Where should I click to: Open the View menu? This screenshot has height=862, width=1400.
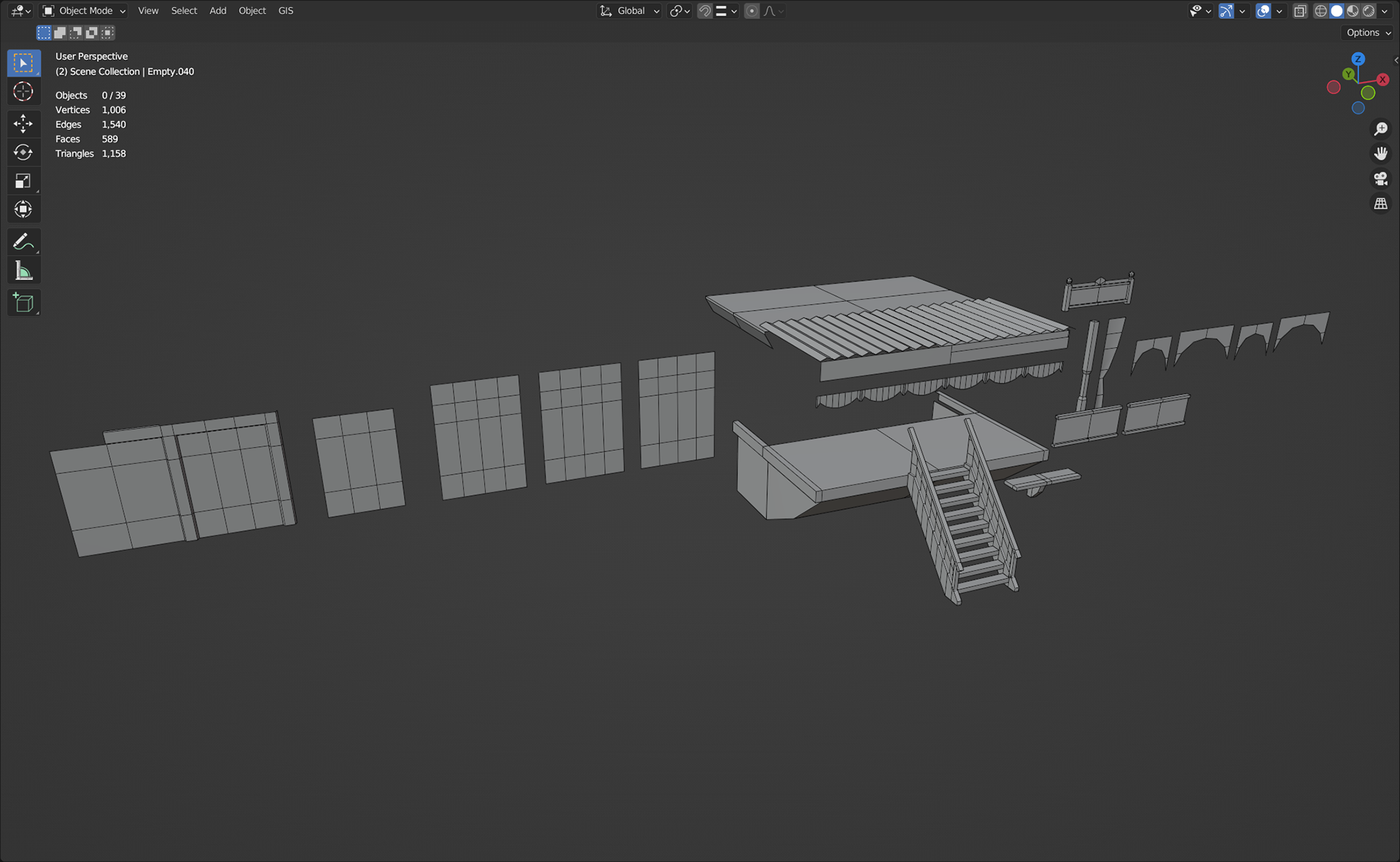148,11
